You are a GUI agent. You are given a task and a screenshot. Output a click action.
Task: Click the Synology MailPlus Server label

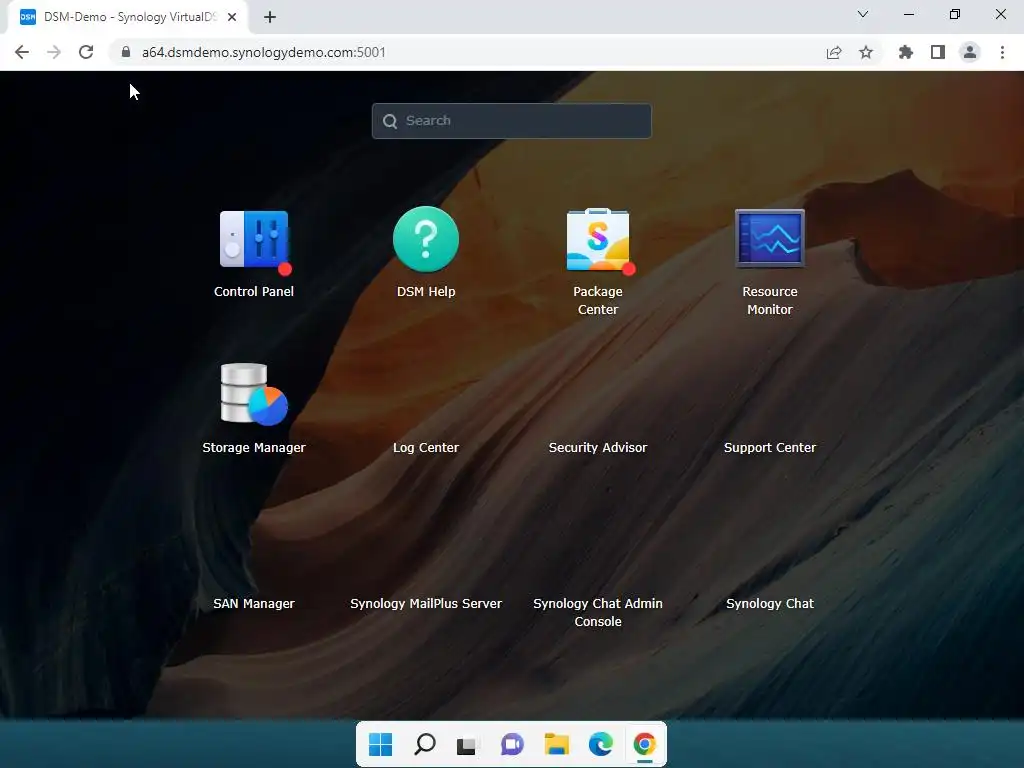pyautogui.click(x=426, y=603)
